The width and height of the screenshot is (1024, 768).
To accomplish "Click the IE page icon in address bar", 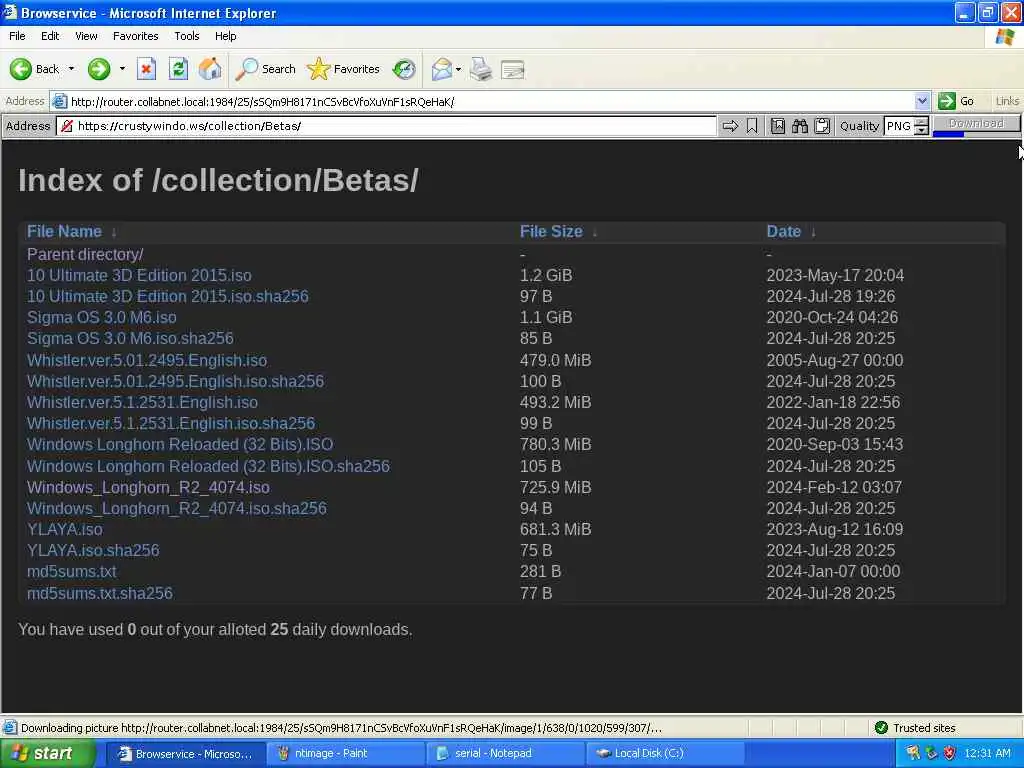I will 59,101.
